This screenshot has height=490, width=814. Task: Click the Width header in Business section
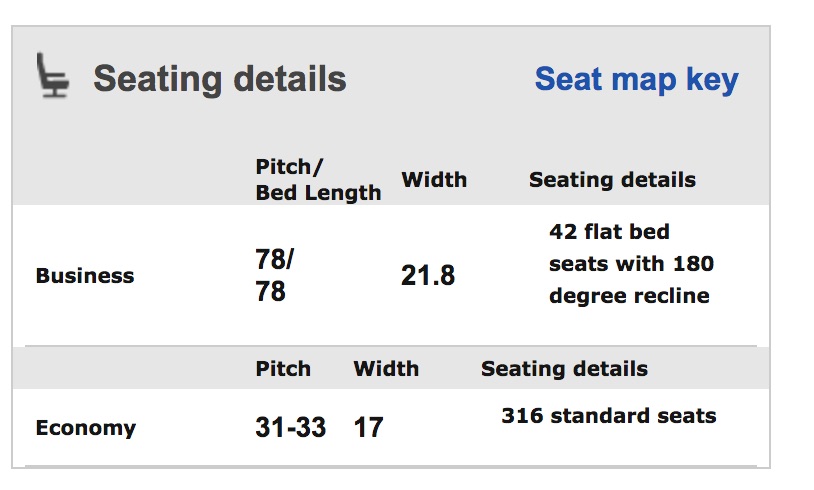(434, 180)
